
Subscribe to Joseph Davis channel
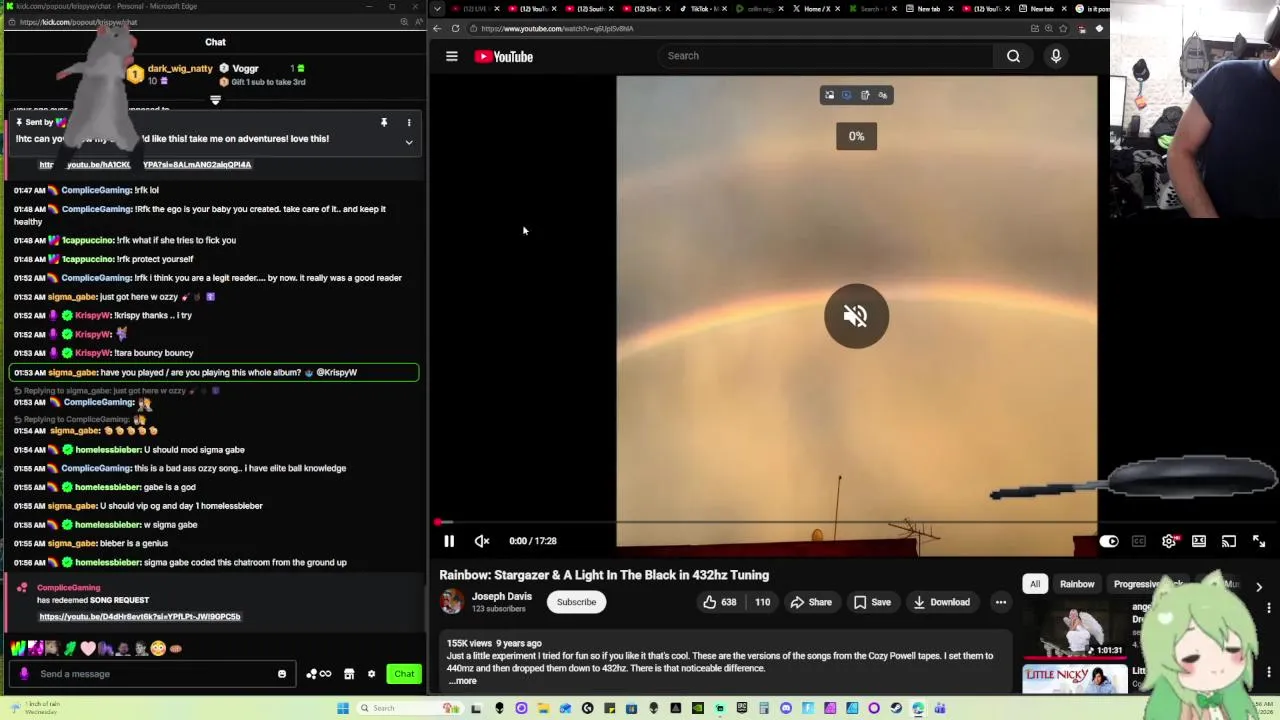(x=576, y=602)
